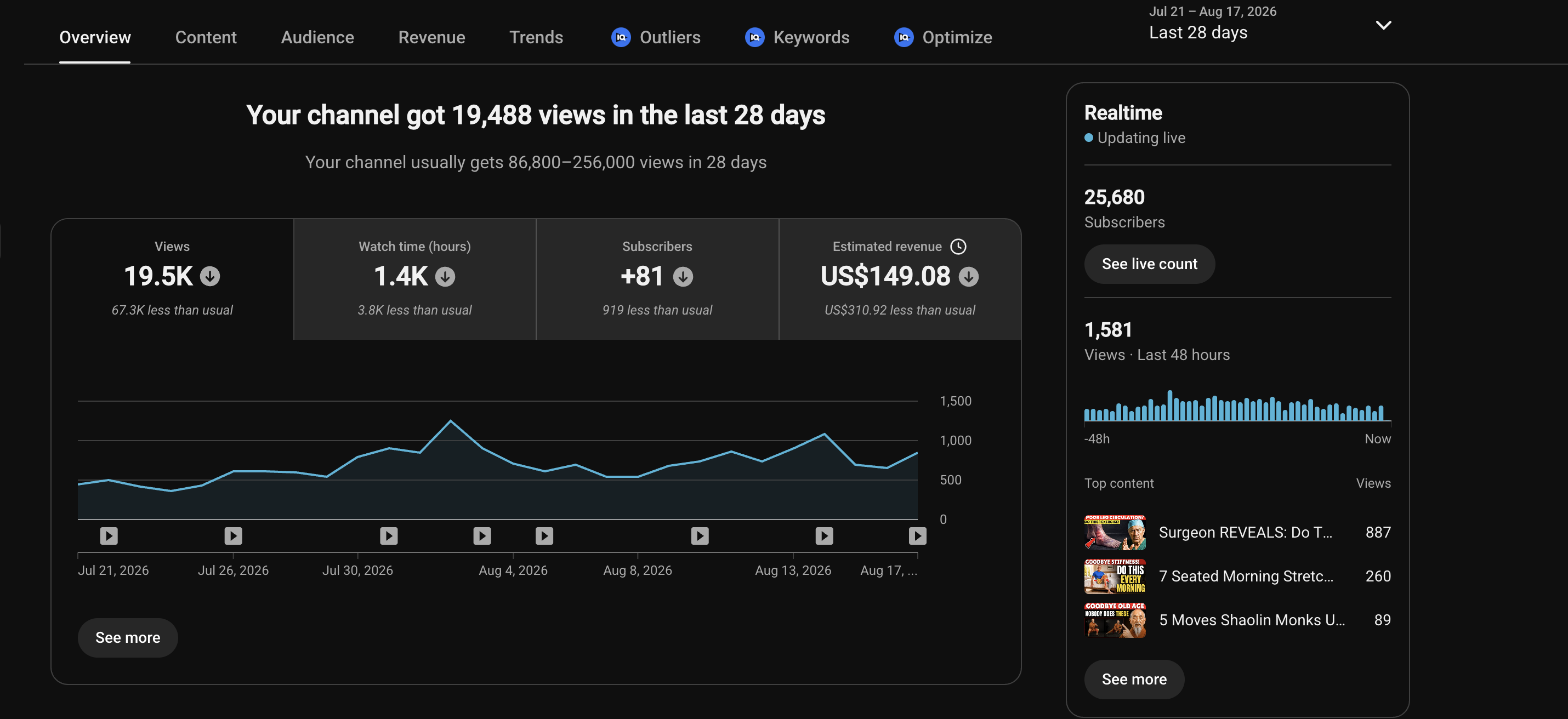The width and height of the screenshot is (1568, 719).
Task: Select the Watch time (hours) metric card
Action: click(x=414, y=279)
